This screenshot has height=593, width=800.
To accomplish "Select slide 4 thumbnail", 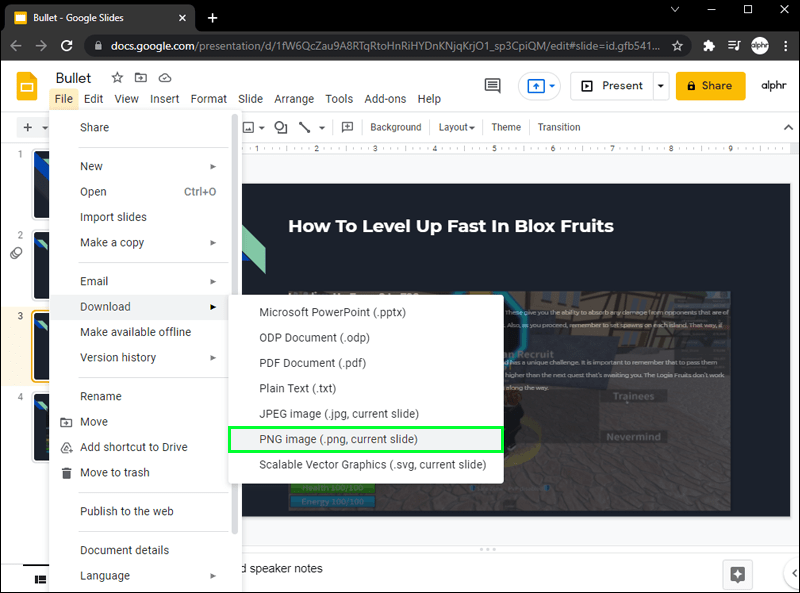I will click(41, 428).
